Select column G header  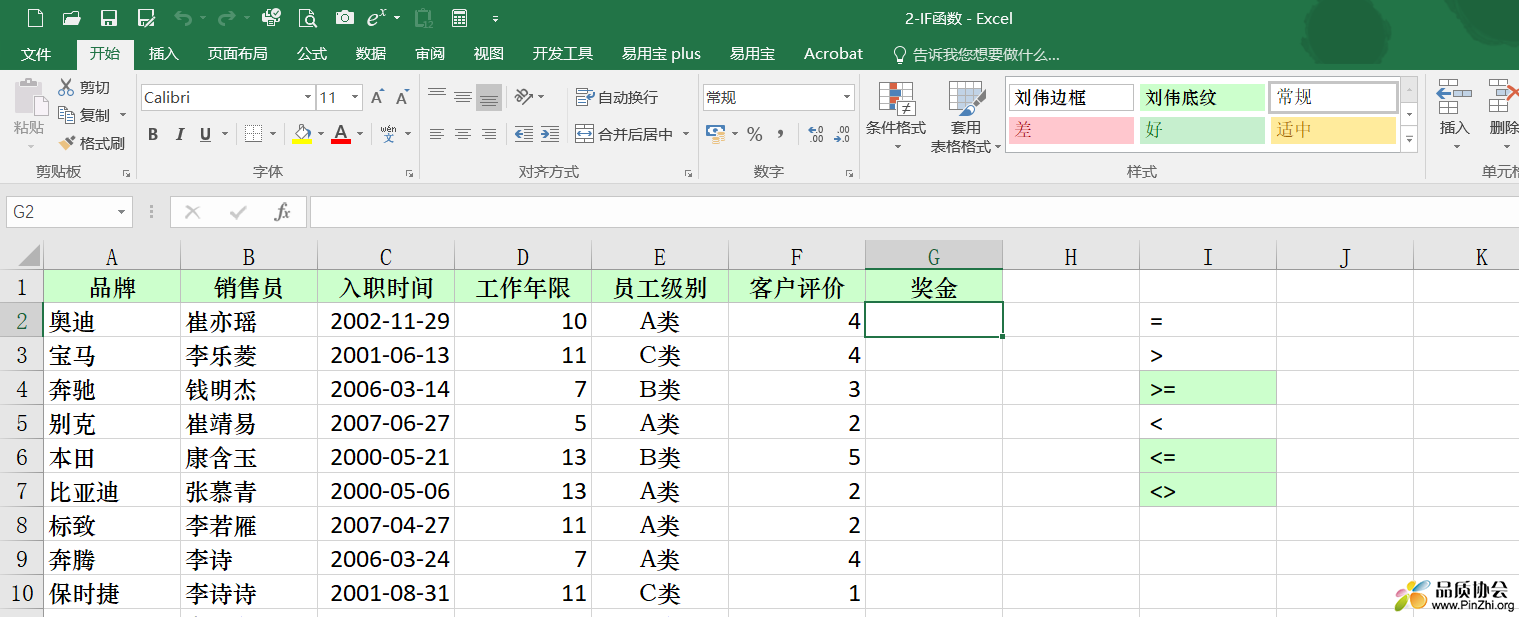click(934, 257)
